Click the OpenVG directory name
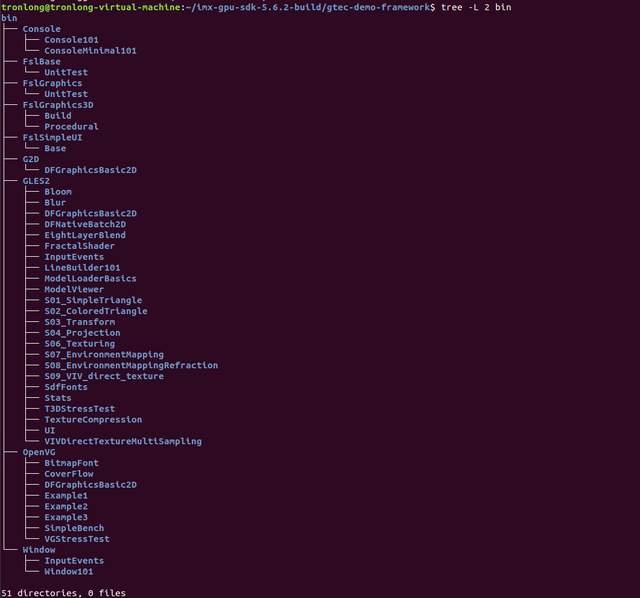 tap(39, 452)
